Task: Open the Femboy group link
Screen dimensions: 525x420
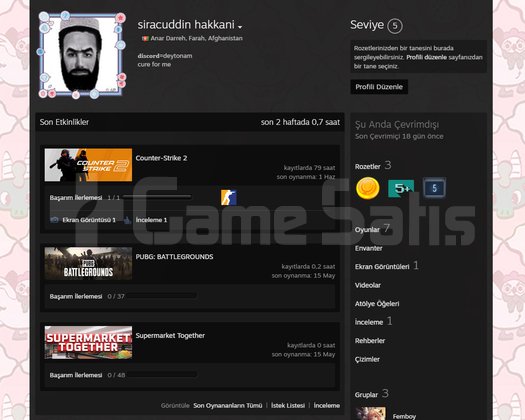Action: [404, 416]
